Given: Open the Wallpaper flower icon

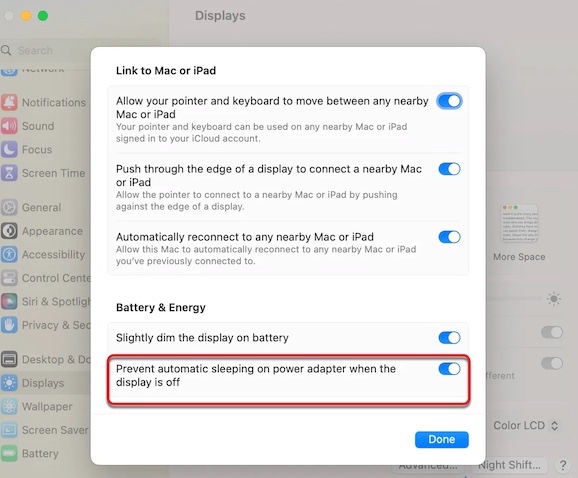Looking at the screenshot, I should point(9,407).
